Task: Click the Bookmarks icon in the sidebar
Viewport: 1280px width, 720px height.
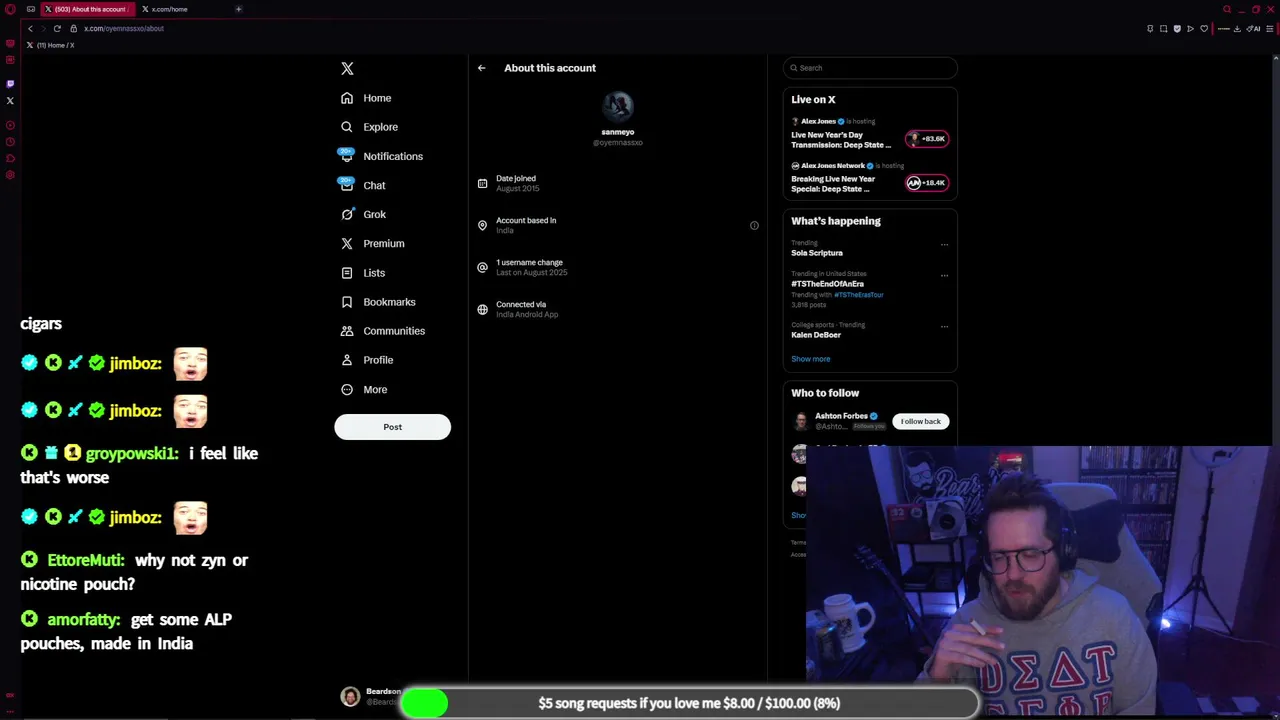Action: pyautogui.click(x=347, y=302)
